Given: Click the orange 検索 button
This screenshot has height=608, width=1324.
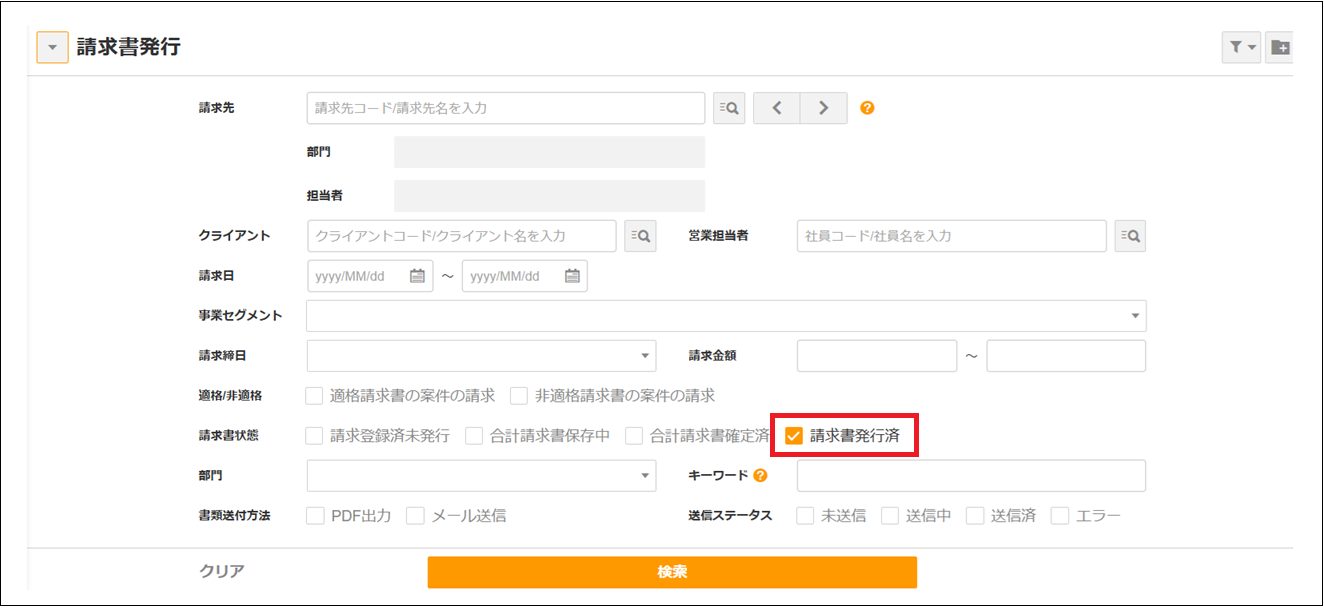Looking at the screenshot, I should coord(672,572).
